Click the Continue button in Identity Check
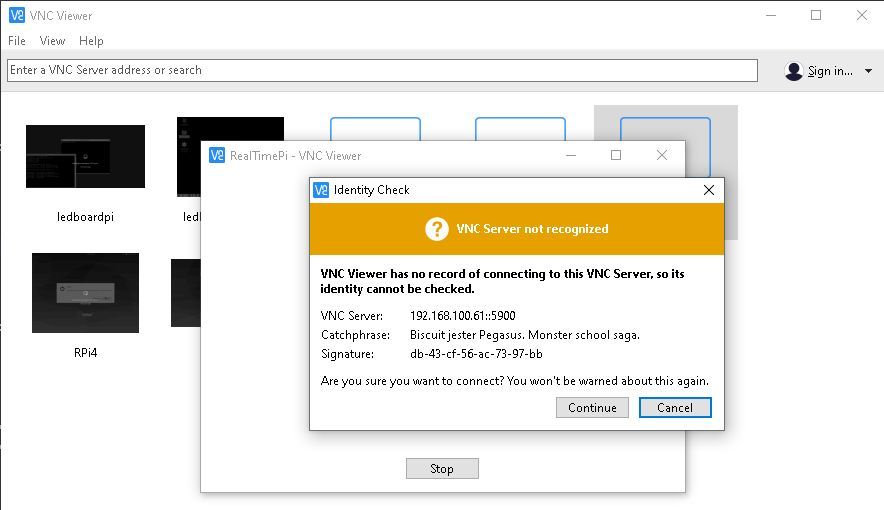The height and width of the screenshot is (510, 884). pyautogui.click(x=592, y=407)
